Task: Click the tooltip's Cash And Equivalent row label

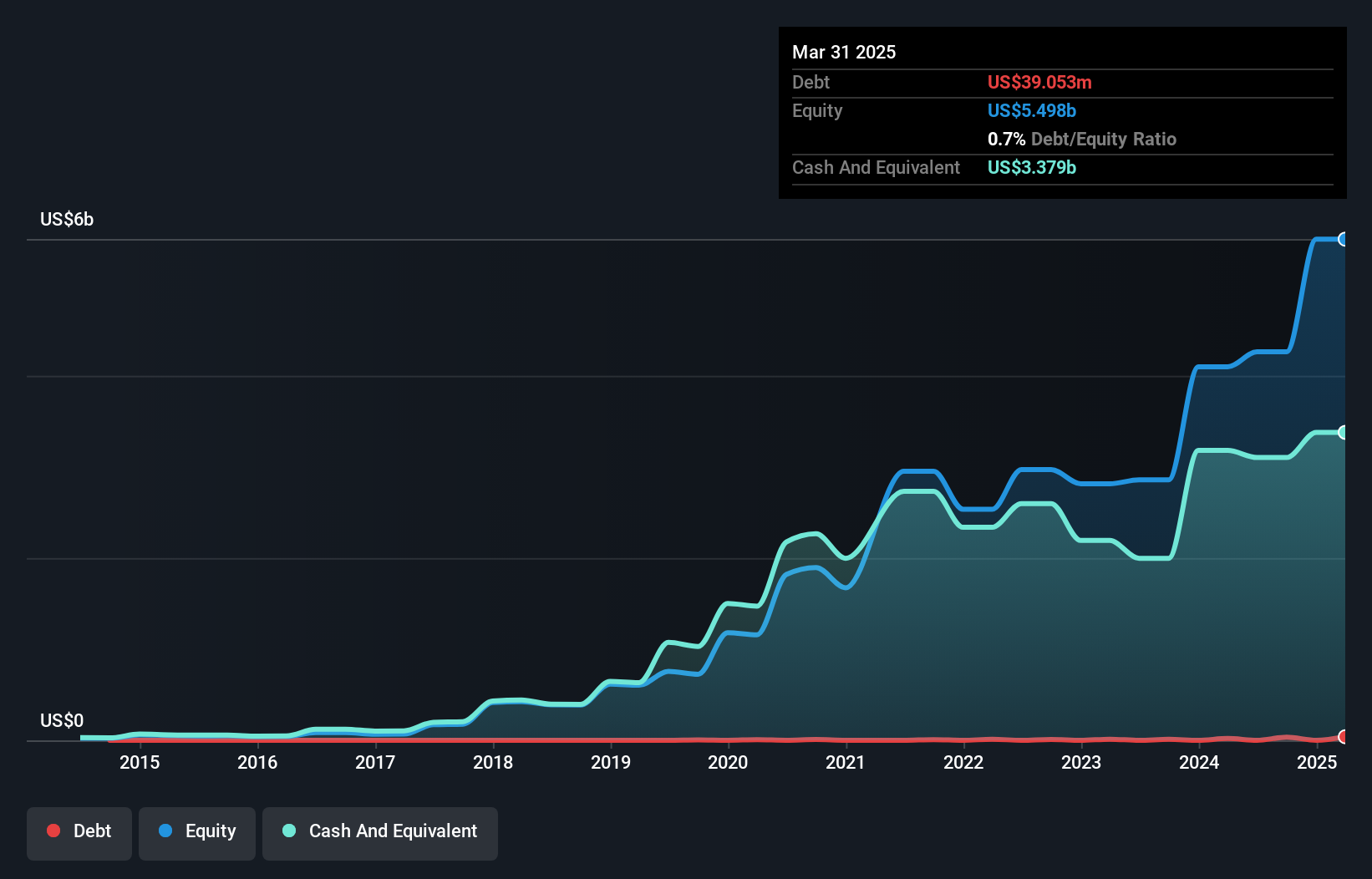Action: pos(877,167)
